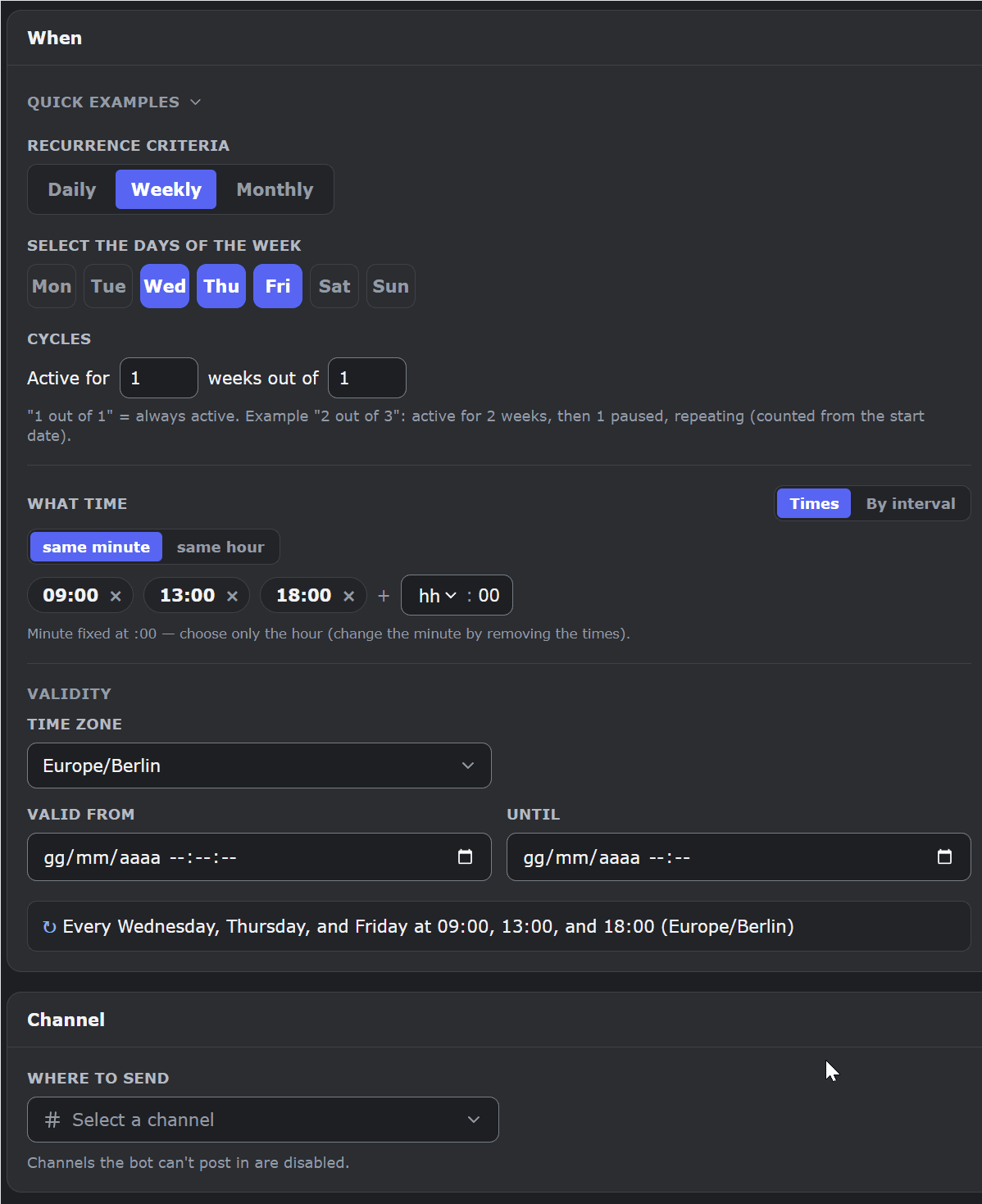Open Valid From calendar picker icon
The image size is (982, 1204).
[x=465, y=856]
